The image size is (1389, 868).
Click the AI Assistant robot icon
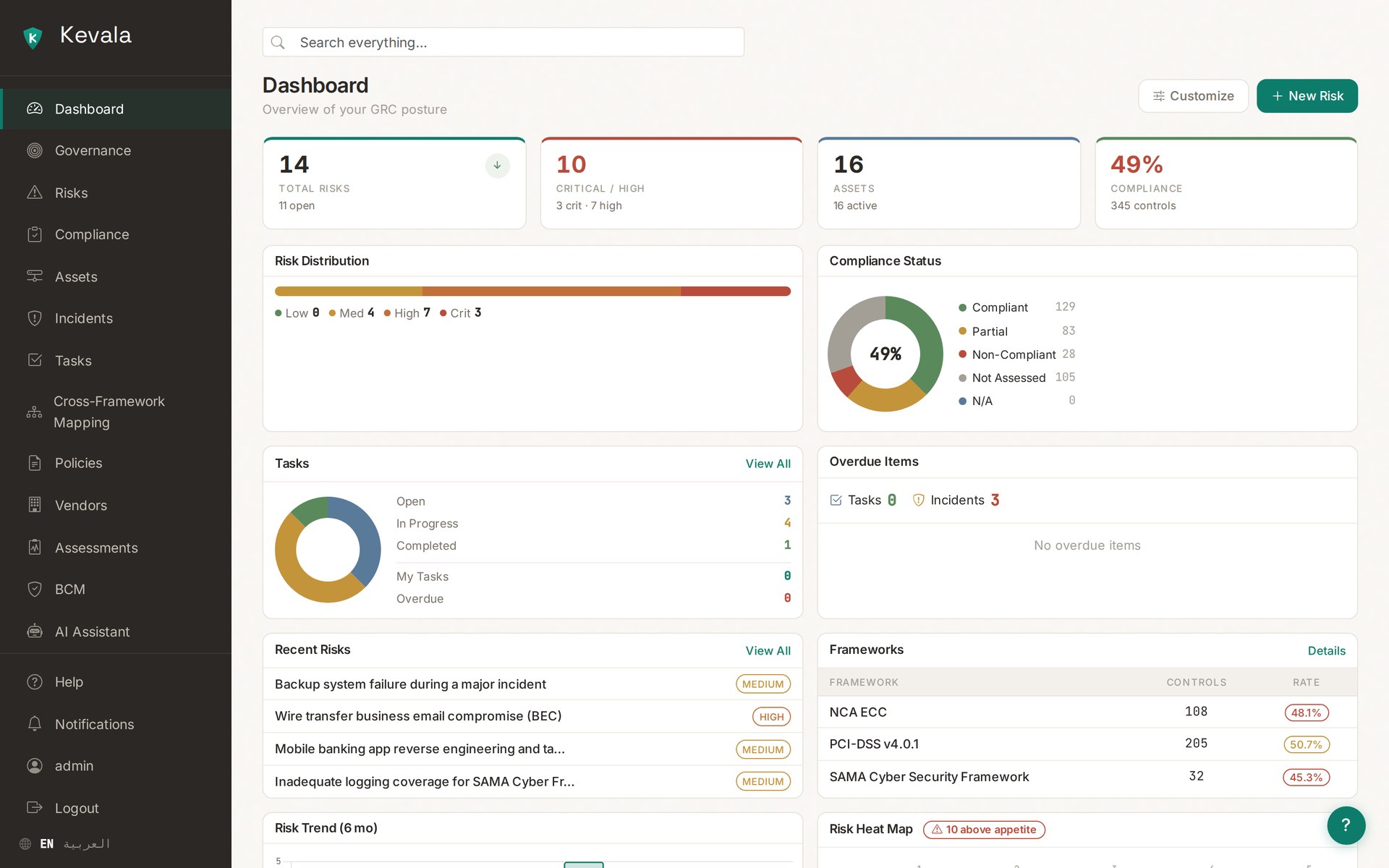click(x=35, y=631)
